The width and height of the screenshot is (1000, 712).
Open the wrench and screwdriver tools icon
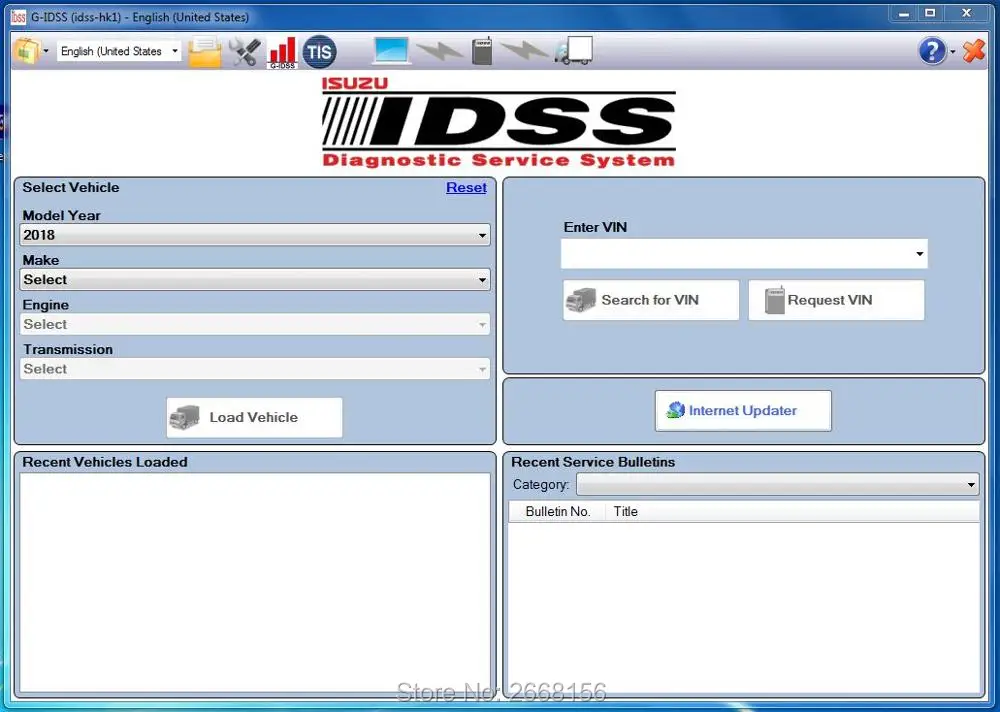245,52
